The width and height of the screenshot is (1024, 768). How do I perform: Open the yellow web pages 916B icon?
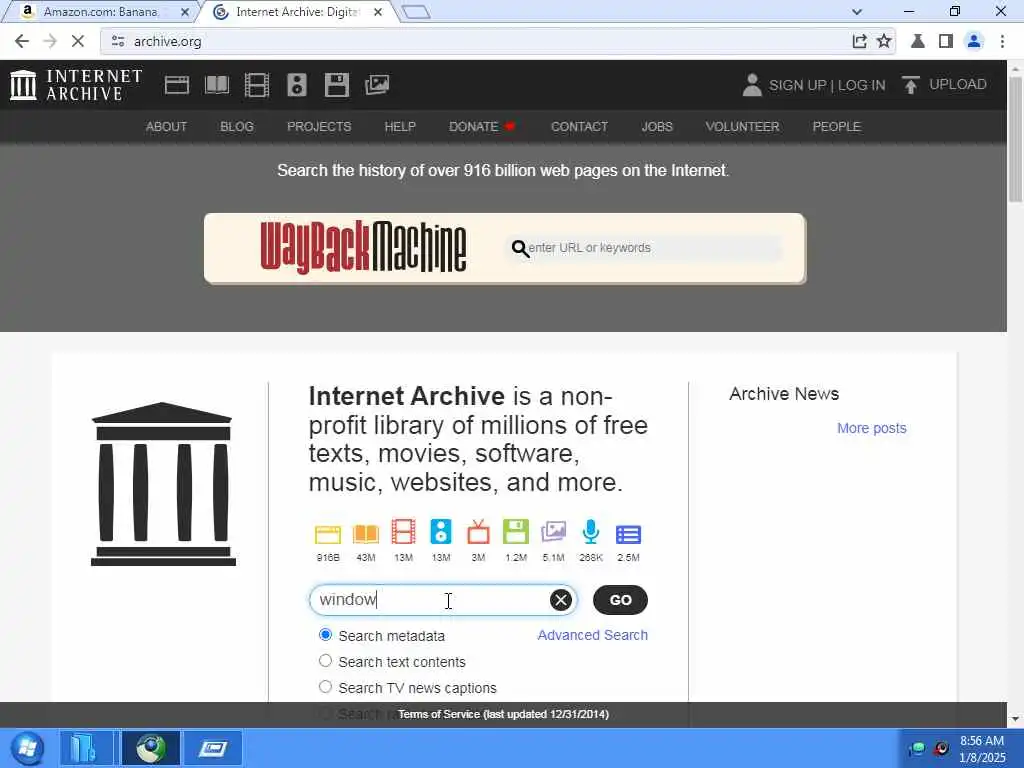pyautogui.click(x=328, y=534)
